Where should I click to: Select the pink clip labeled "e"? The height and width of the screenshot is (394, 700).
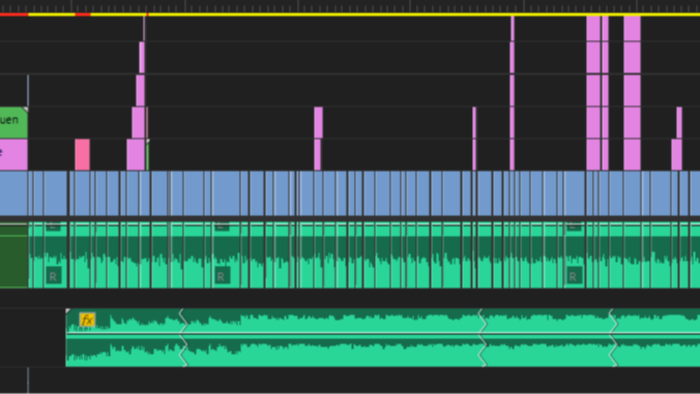(x=13, y=154)
